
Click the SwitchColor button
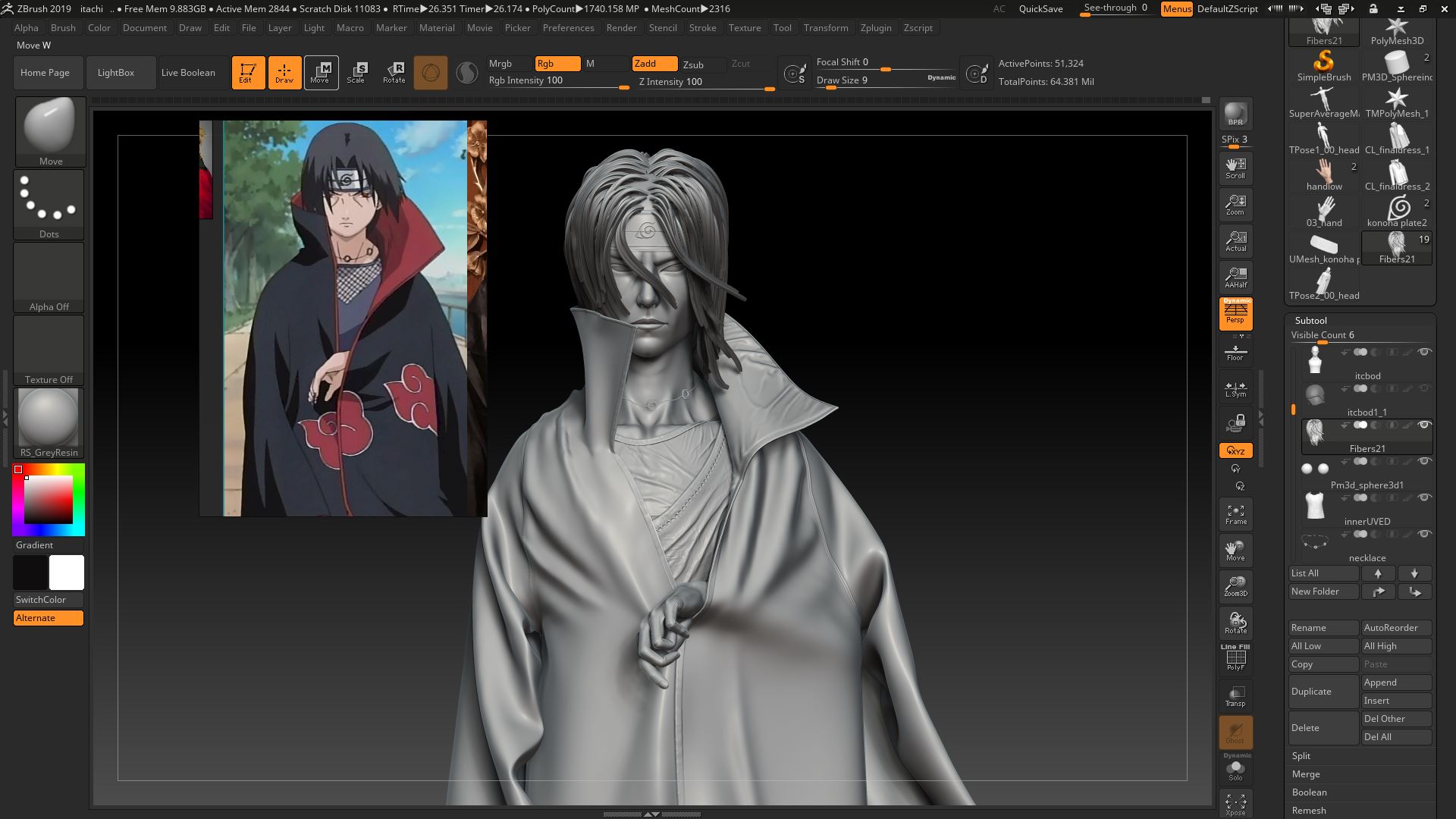[49, 600]
